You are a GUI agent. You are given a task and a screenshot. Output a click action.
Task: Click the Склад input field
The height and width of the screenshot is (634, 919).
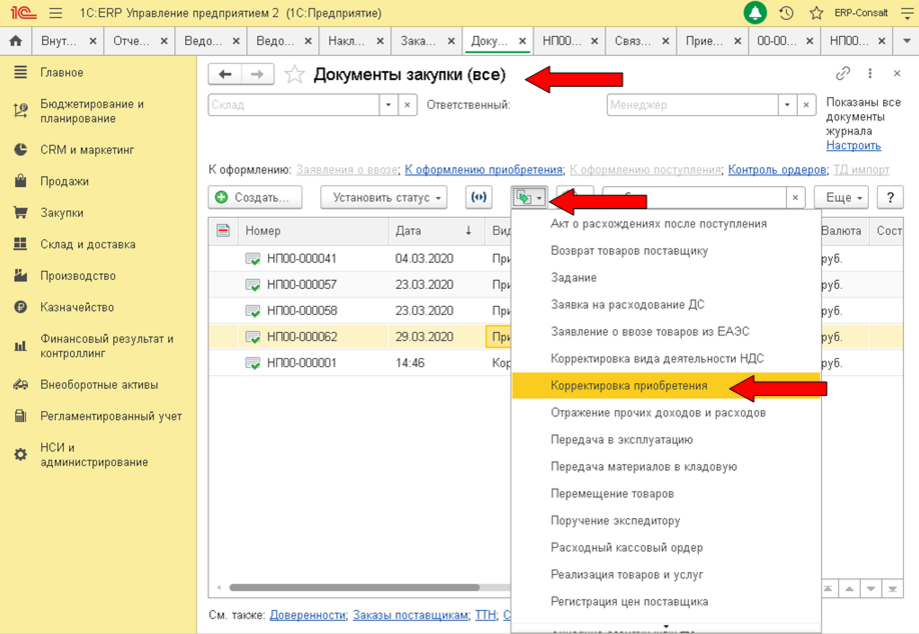pos(294,105)
